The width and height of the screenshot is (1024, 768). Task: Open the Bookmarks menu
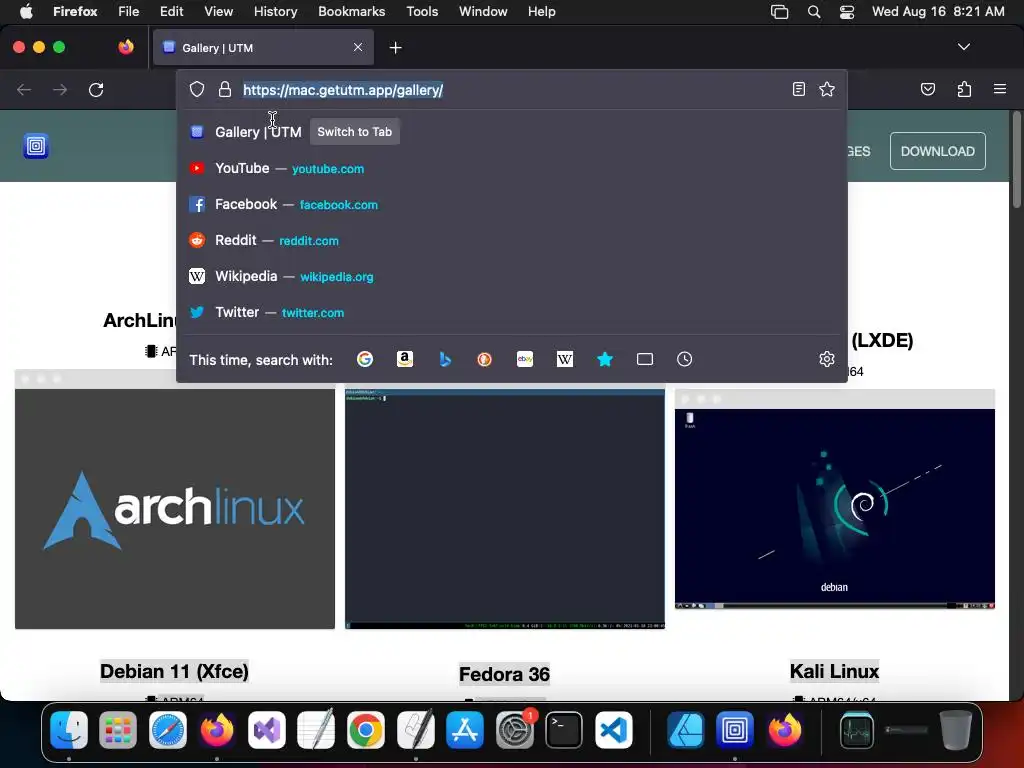pos(351,12)
